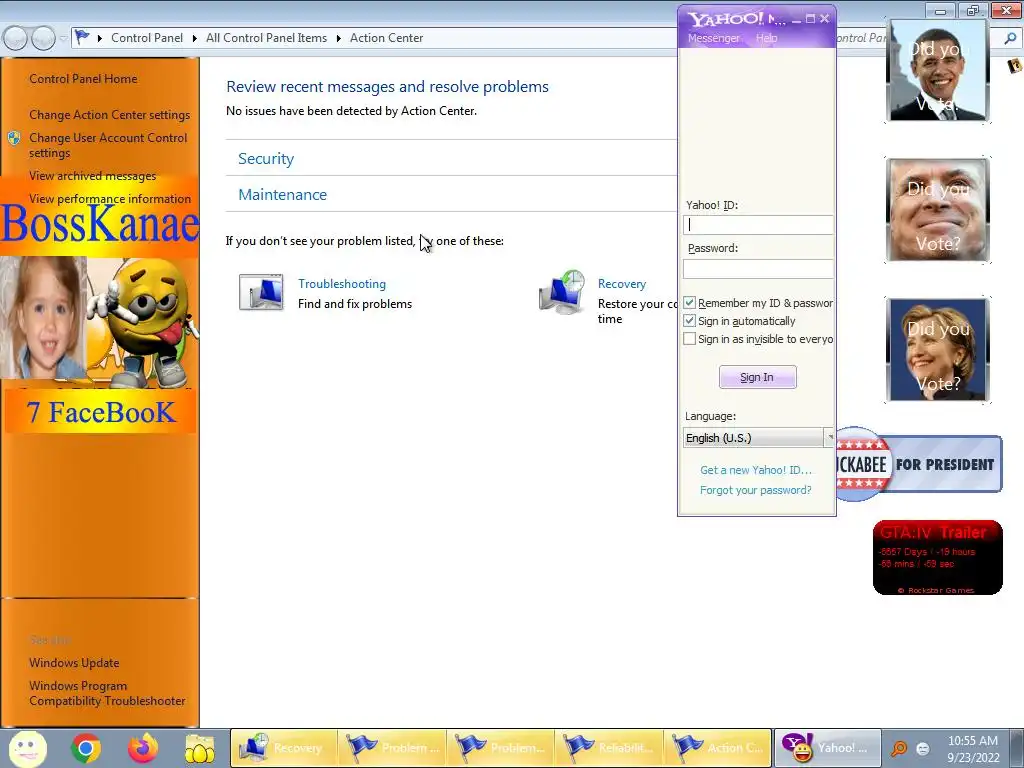Open the McCain 'Did you Vote?' gadget
This screenshot has width=1024, height=768.
click(x=938, y=210)
